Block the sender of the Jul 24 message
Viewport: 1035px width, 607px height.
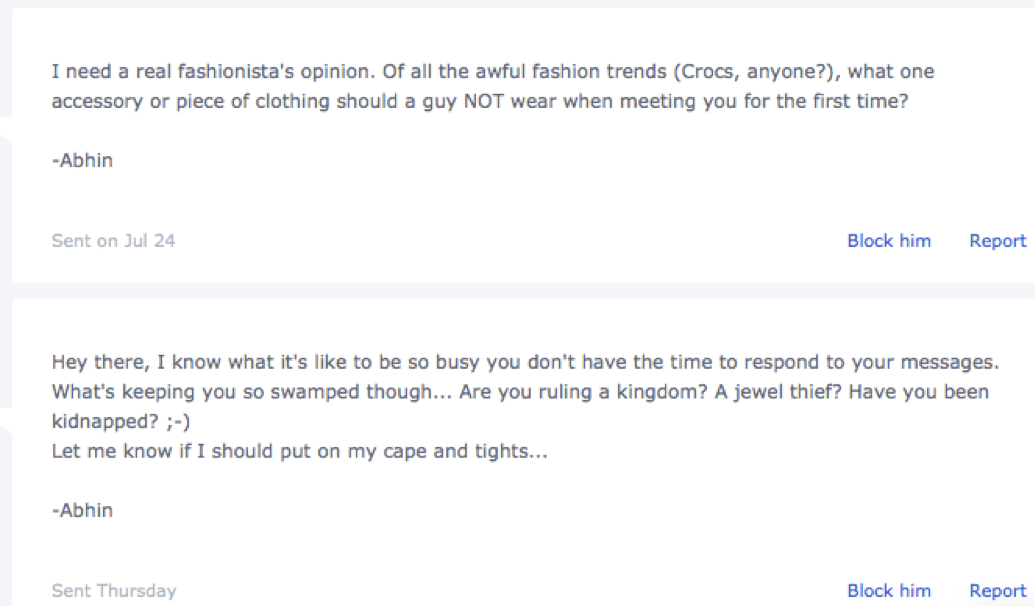tap(888, 241)
